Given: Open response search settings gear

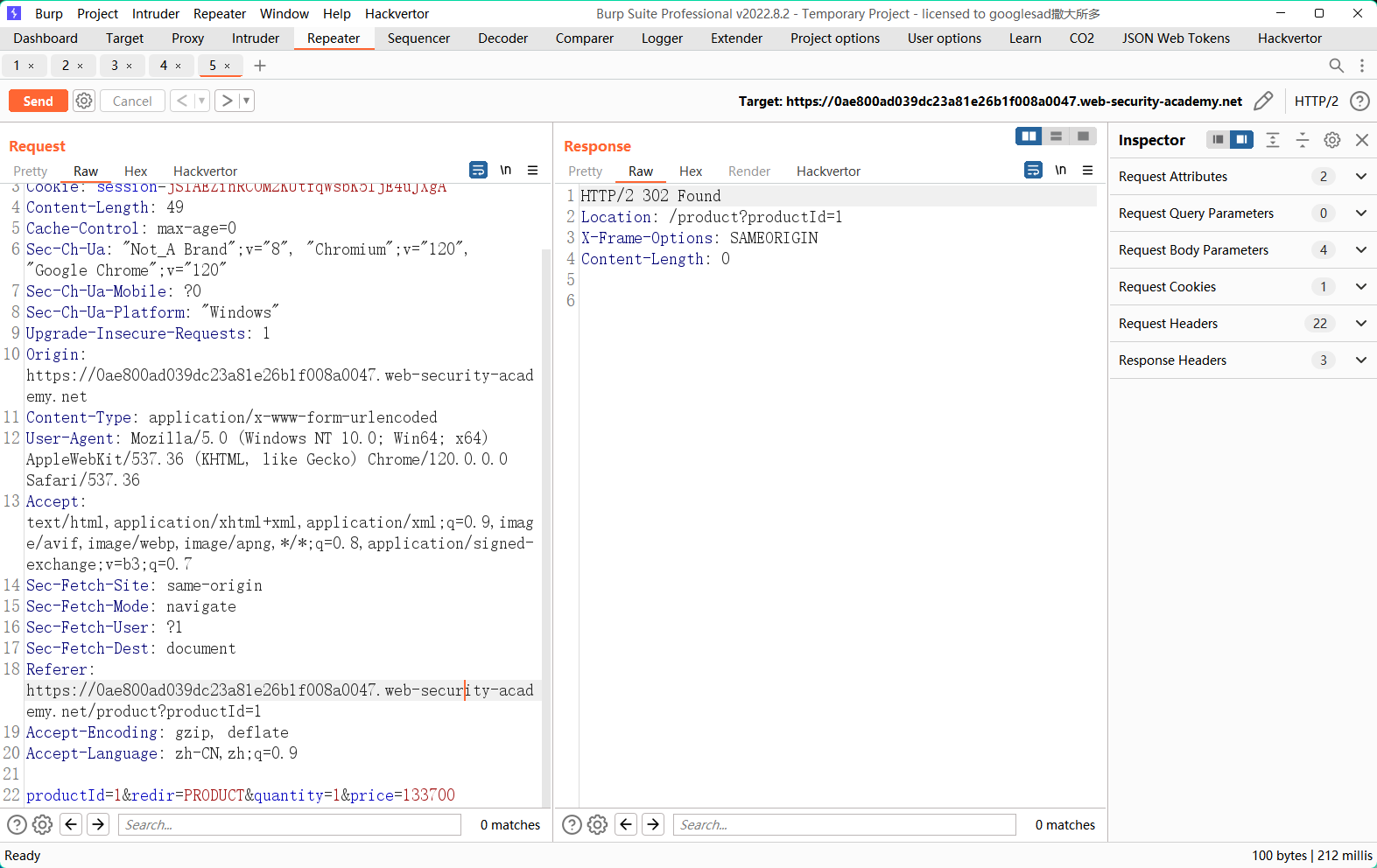Looking at the screenshot, I should click(597, 824).
